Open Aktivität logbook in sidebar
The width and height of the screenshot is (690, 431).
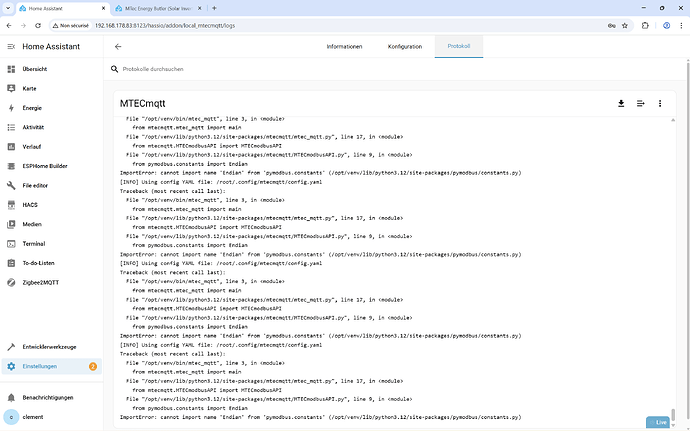[x=51, y=127]
